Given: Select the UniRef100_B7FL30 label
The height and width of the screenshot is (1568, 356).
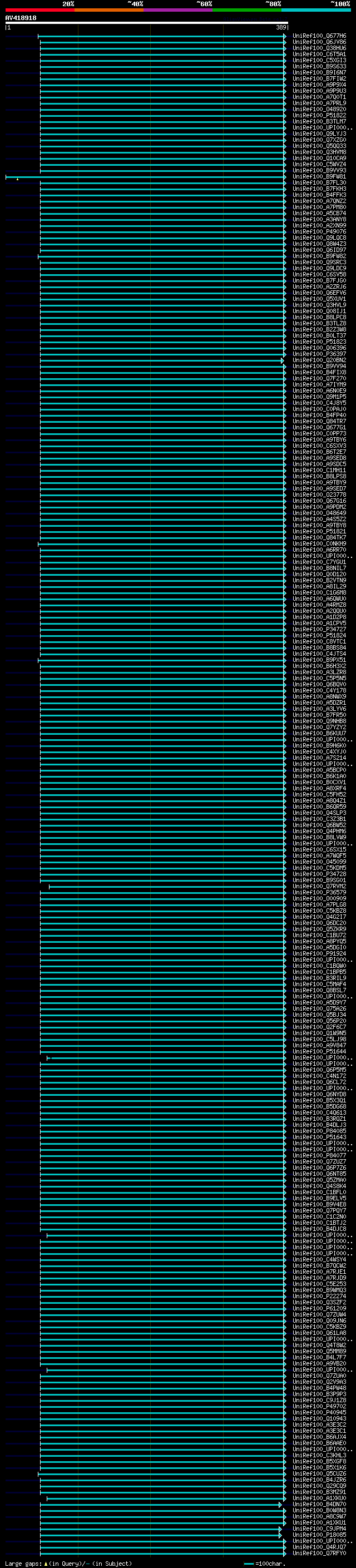Looking at the screenshot, I should 319,182.
